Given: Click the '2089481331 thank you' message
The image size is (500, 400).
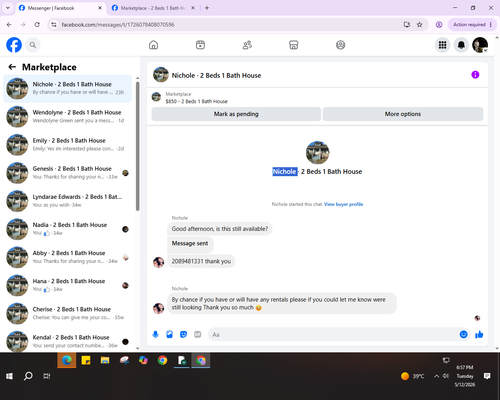Looking at the screenshot, I should 201,261.
